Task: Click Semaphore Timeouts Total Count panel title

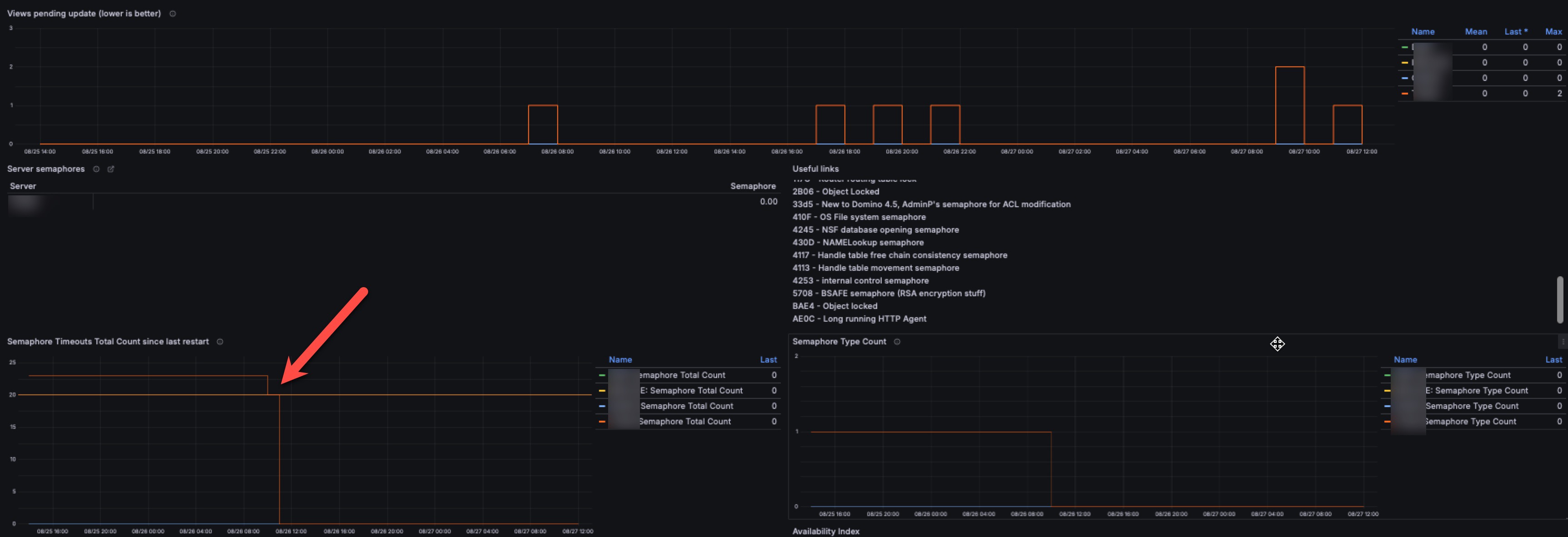Action: coord(108,342)
